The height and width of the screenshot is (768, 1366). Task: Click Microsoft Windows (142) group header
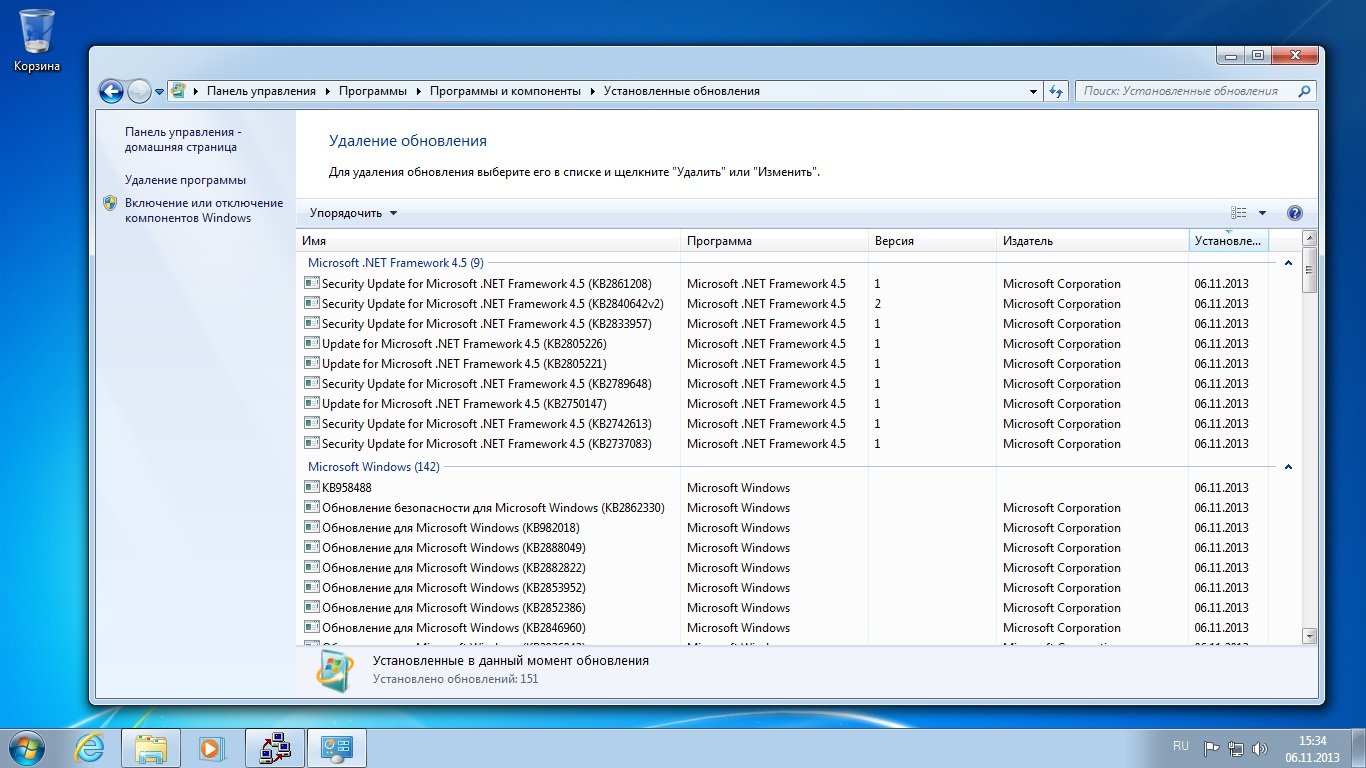(374, 467)
